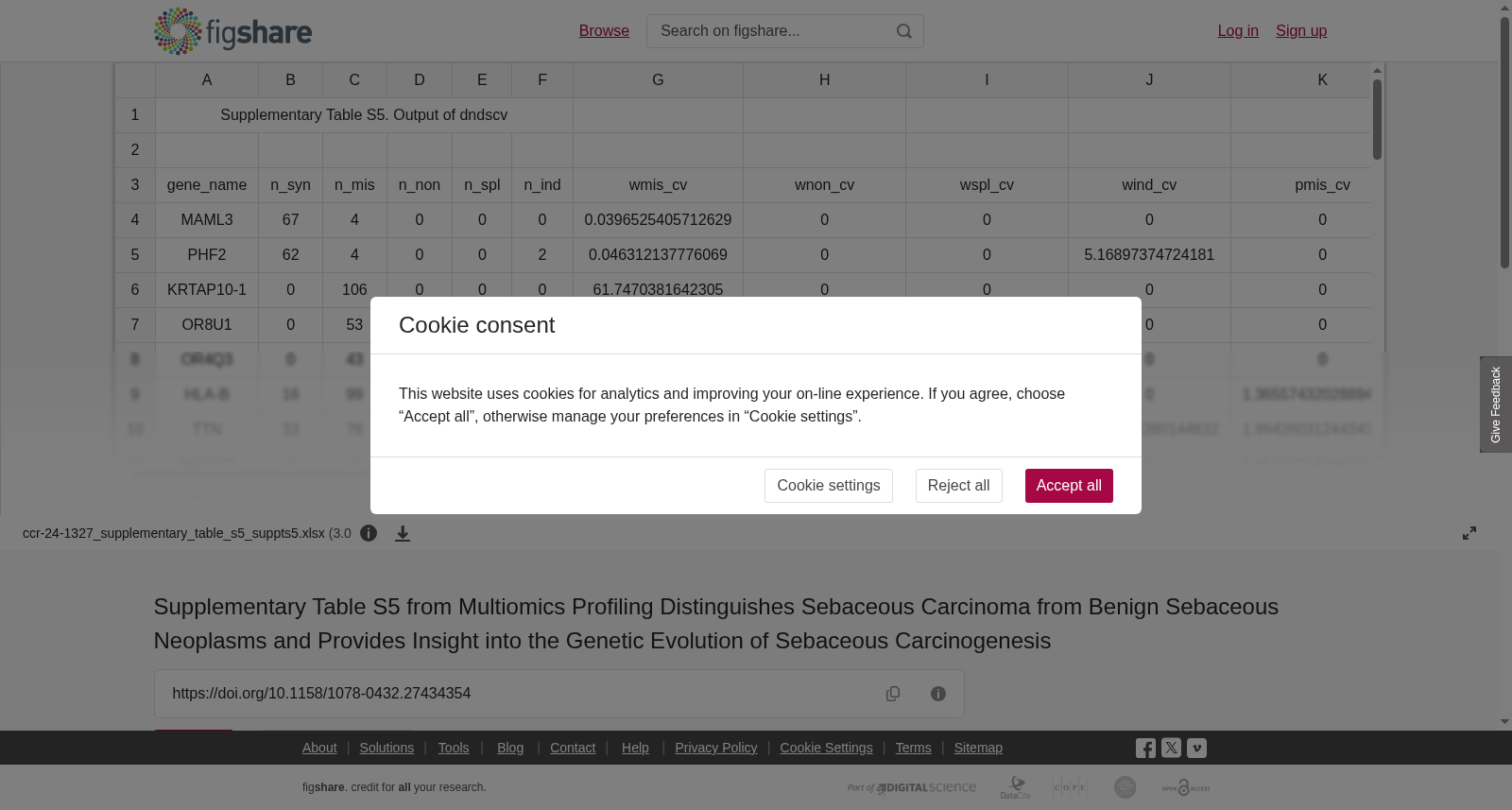Copy the DOI link
This screenshot has height=810, width=1512.
pos(893,694)
